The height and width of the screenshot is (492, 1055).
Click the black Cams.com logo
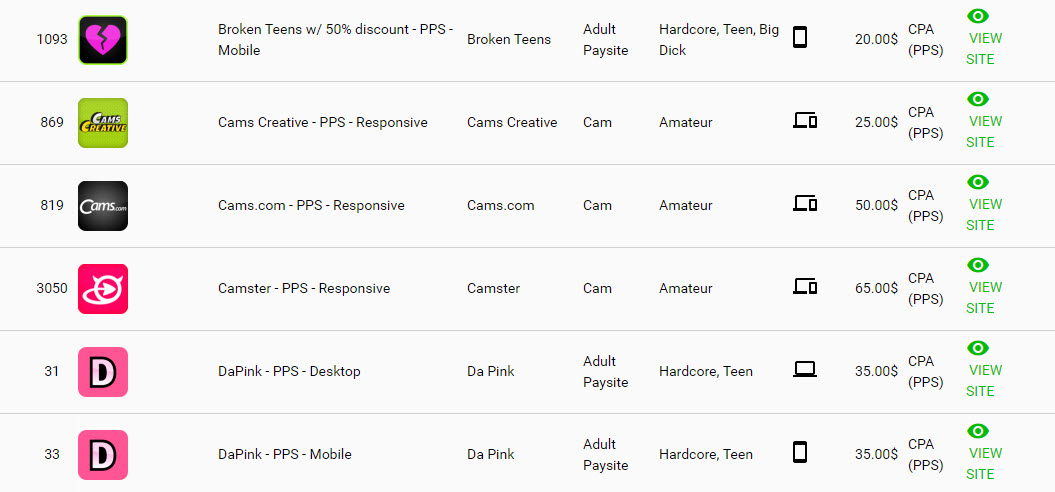(103, 206)
